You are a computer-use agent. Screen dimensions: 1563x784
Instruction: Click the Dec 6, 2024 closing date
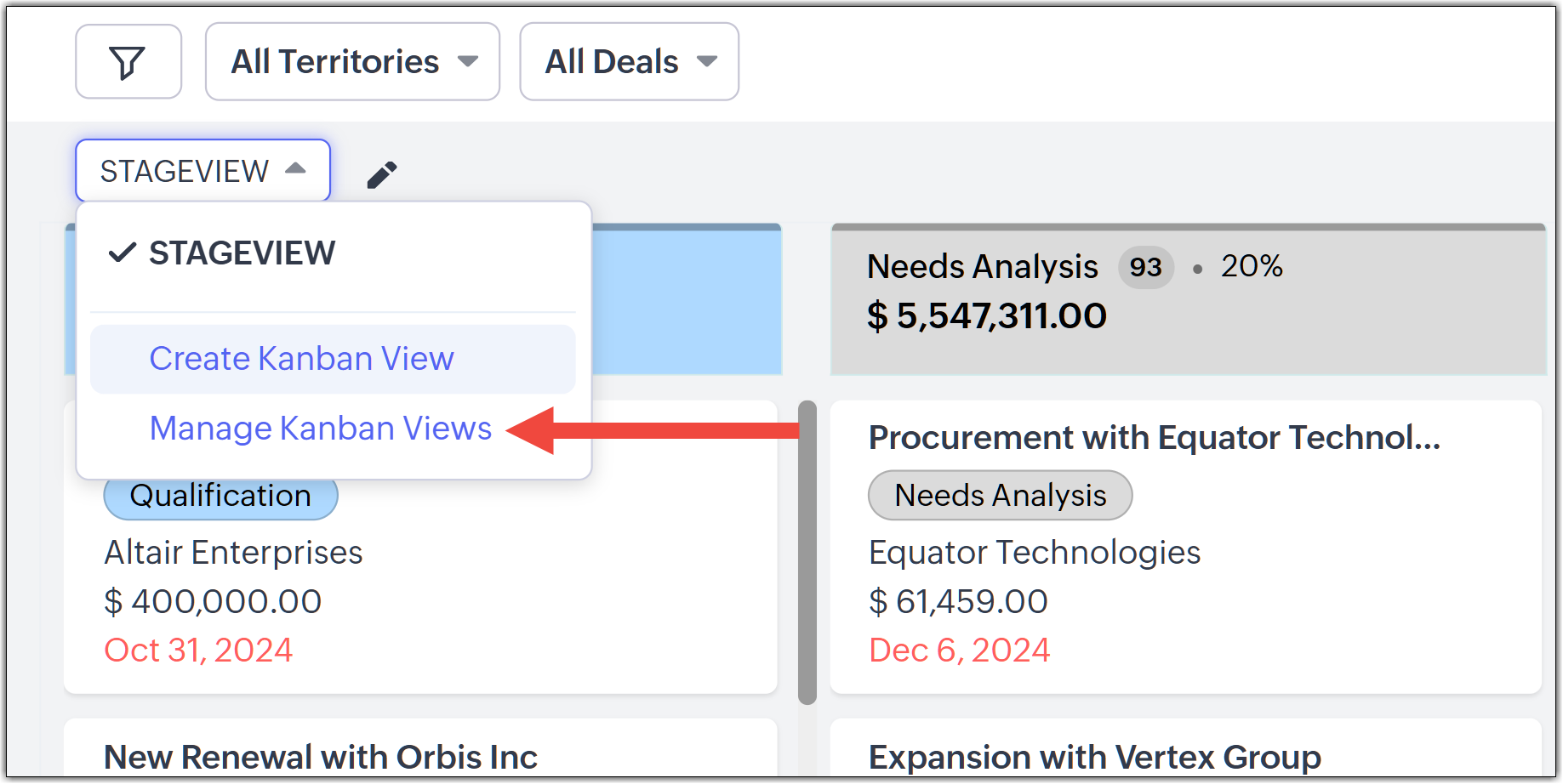(959, 650)
